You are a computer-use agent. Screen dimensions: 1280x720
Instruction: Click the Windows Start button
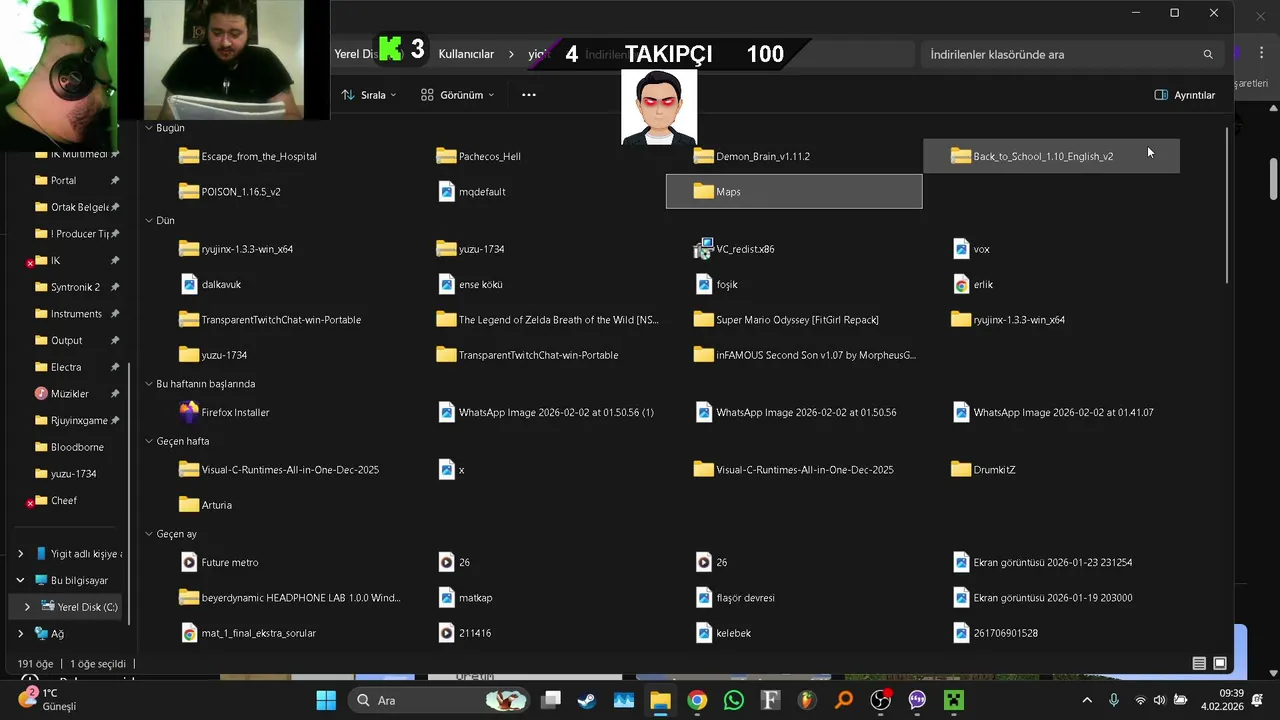326,700
